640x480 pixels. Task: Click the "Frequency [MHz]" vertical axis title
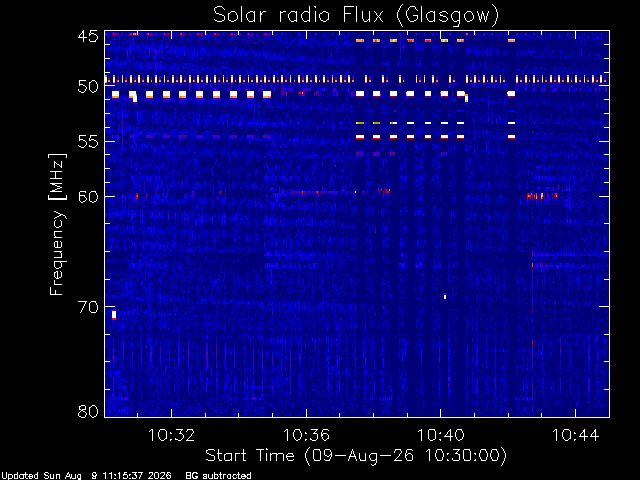57,224
